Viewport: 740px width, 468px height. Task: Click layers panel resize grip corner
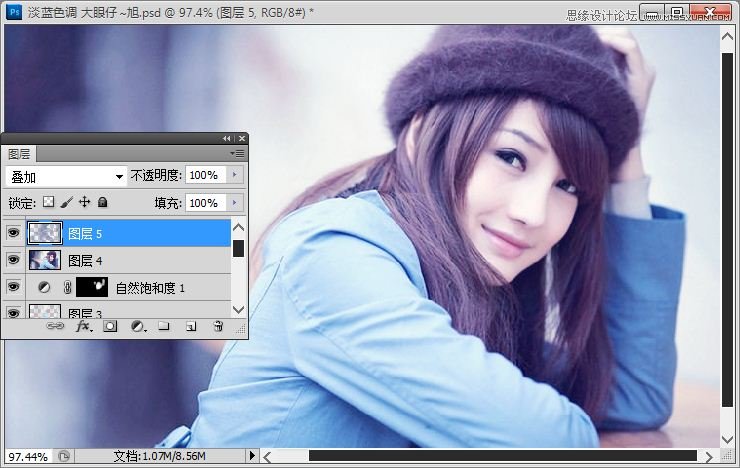click(241, 329)
